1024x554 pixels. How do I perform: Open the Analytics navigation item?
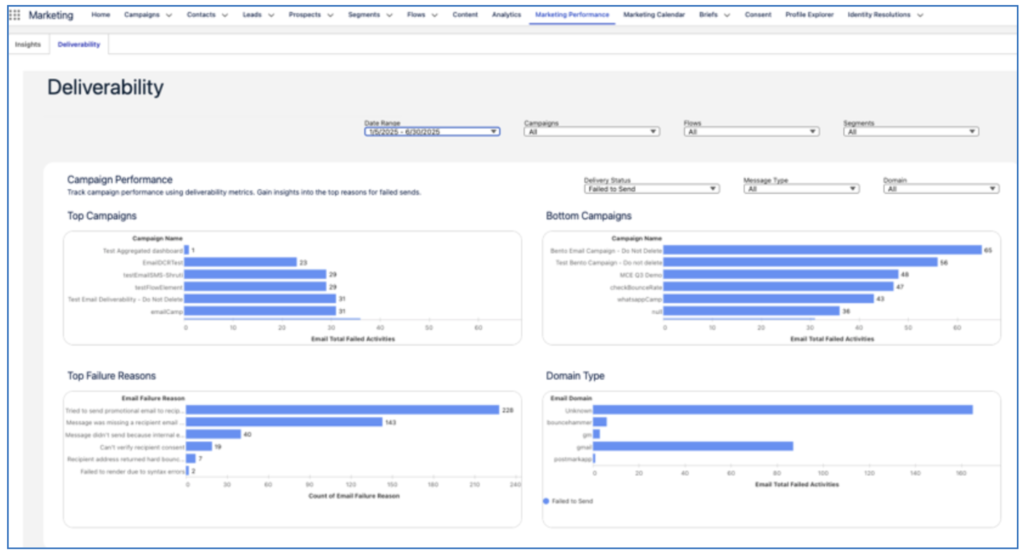click(x=506, y=15)
